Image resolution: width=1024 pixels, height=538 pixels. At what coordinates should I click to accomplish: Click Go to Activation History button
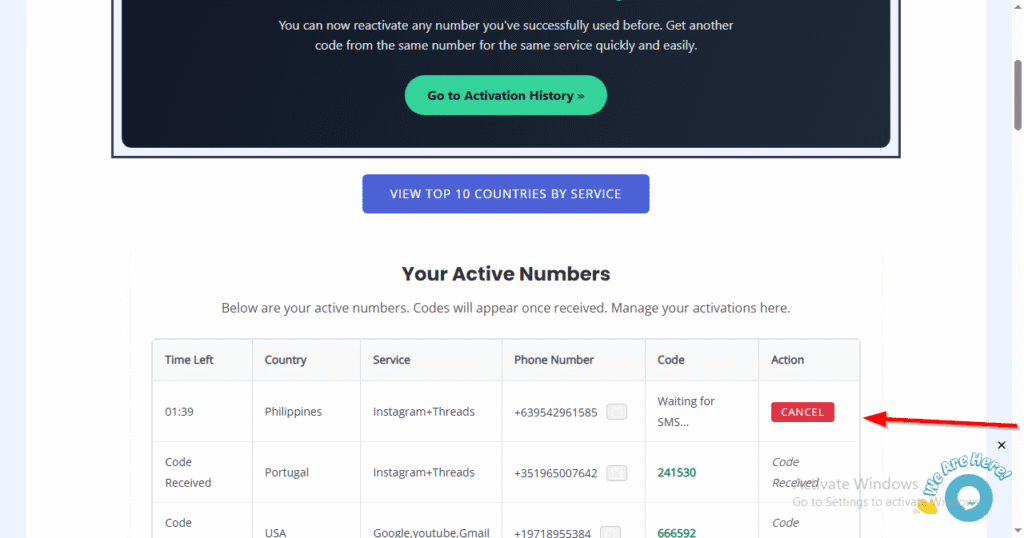(505, 96)
